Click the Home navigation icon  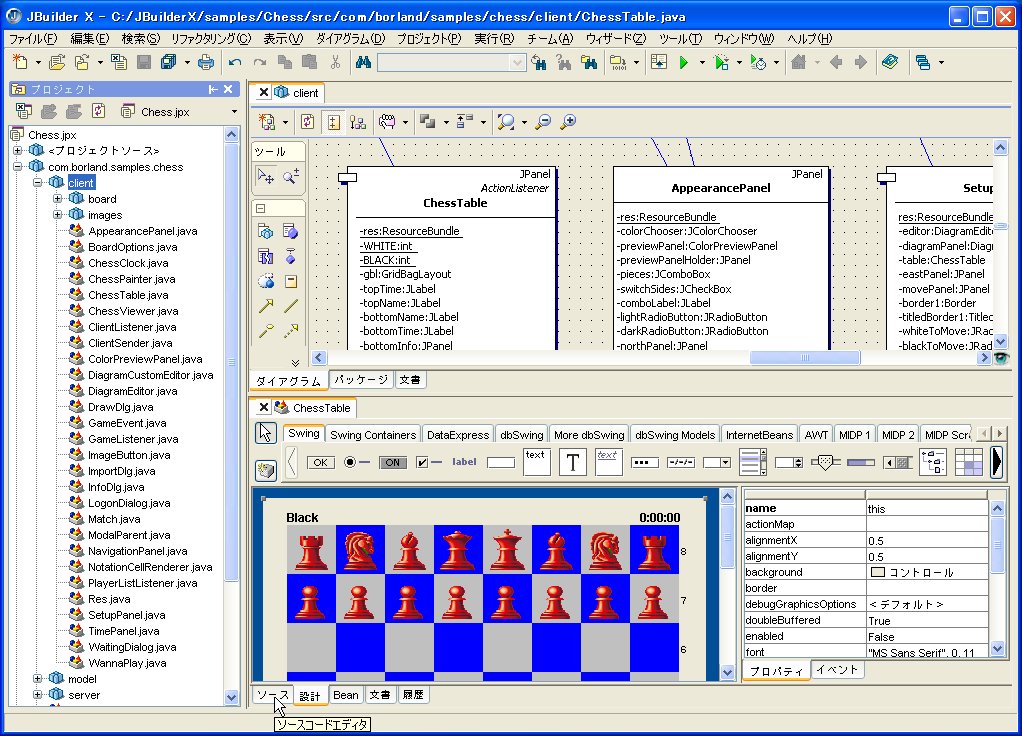point(798,63)
